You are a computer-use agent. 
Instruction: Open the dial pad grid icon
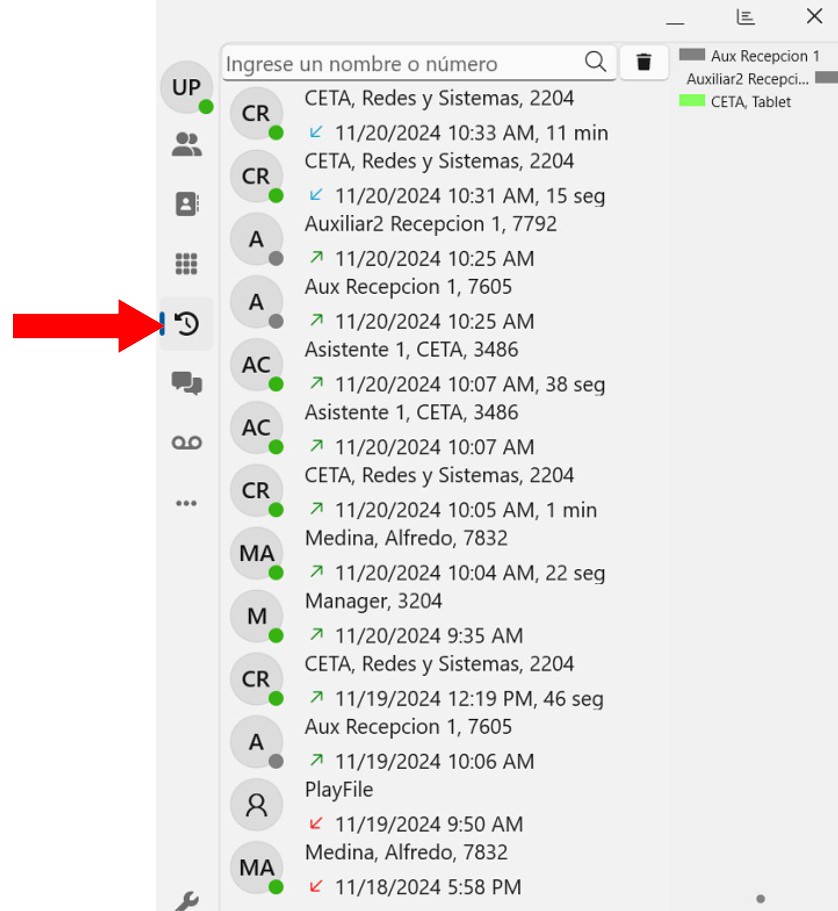186,264
